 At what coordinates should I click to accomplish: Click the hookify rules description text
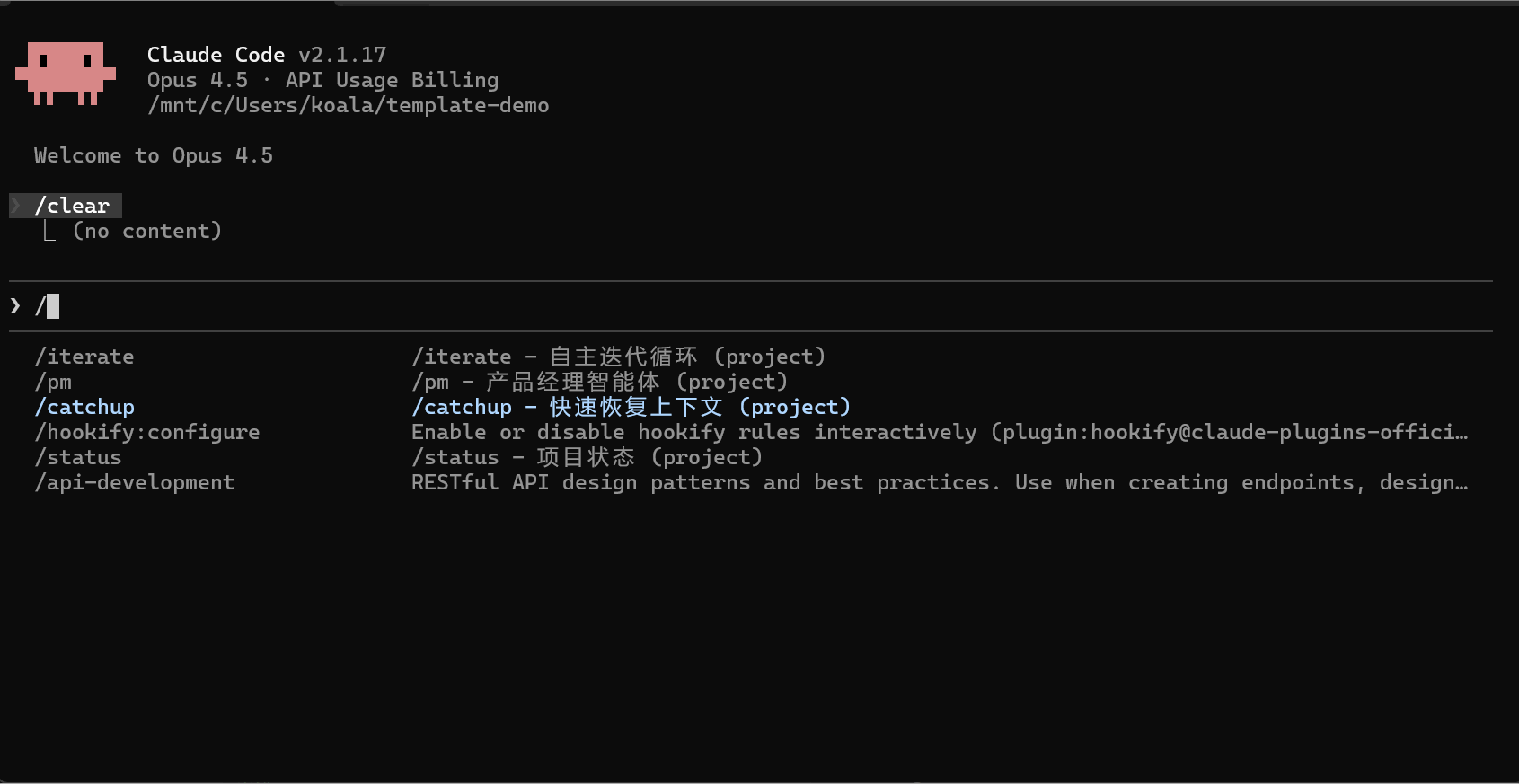pos(939,432)
